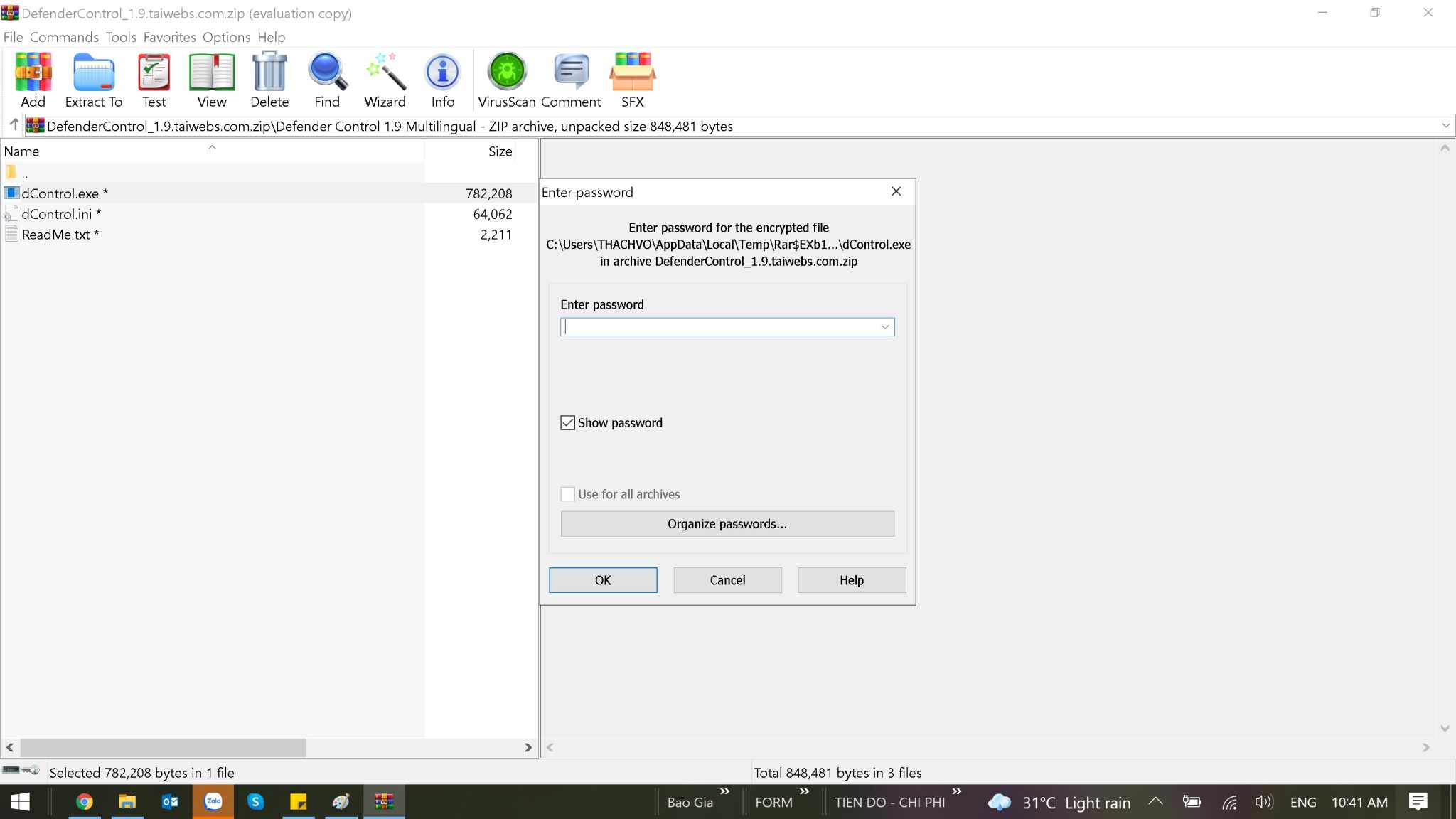Select the Find tool
This screenshot has width=1456, height=819.
326,78
